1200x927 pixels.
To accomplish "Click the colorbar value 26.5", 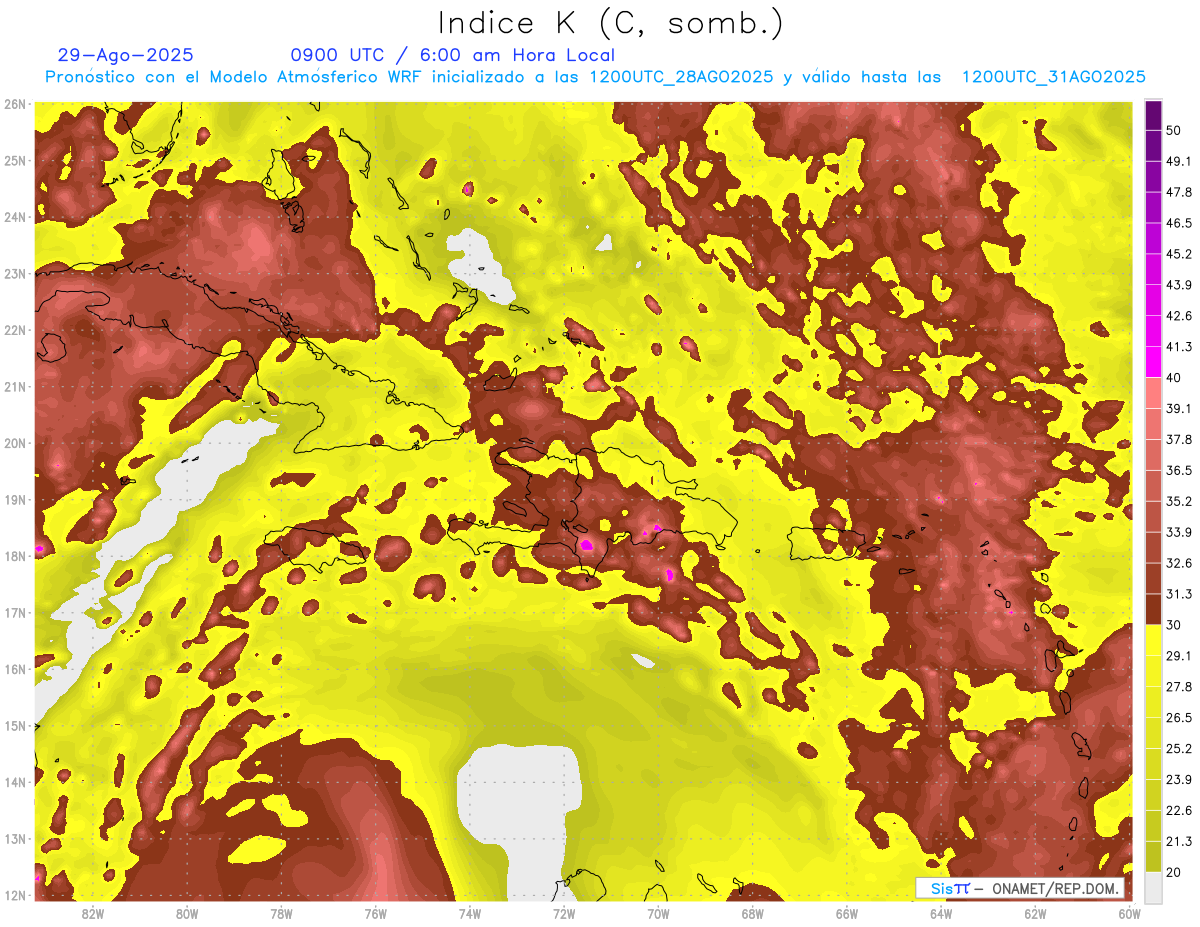I will 1178,717.
